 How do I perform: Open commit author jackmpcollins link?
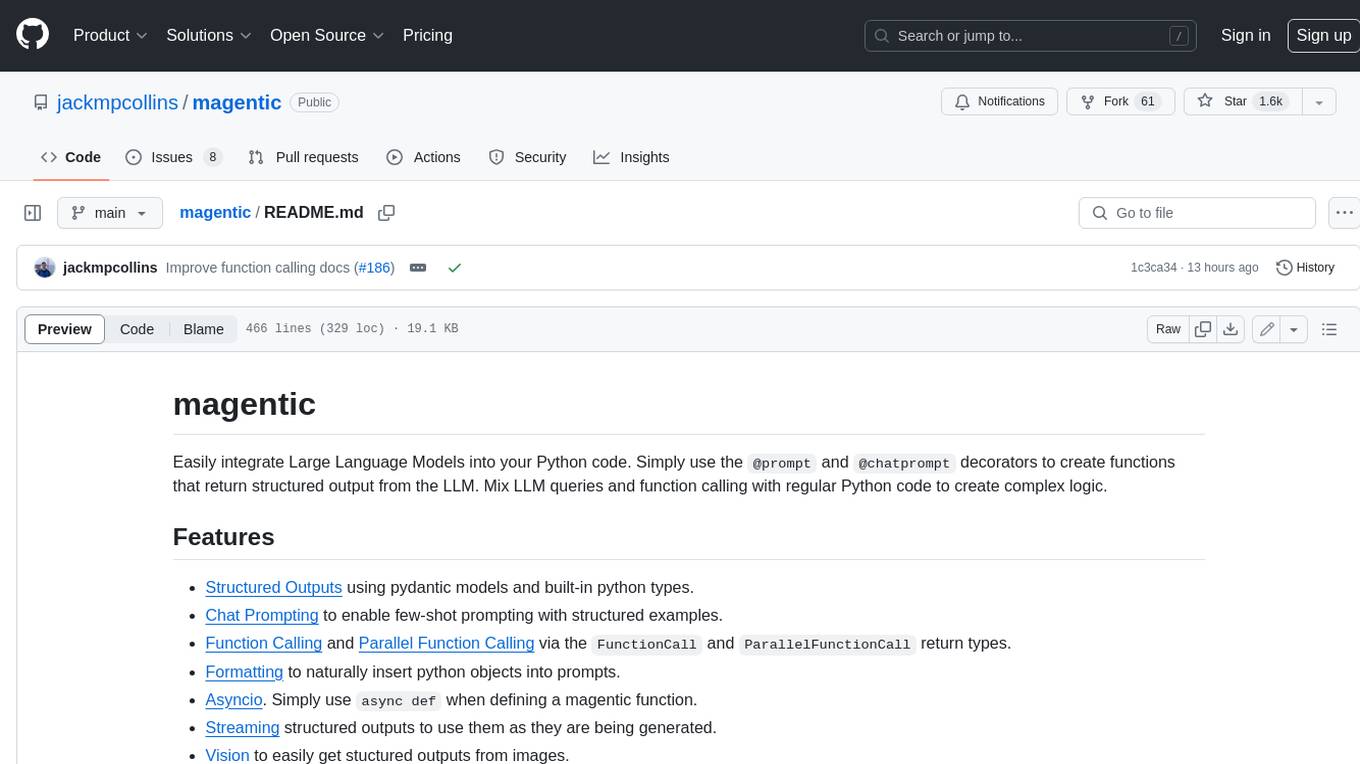[110, 268]
